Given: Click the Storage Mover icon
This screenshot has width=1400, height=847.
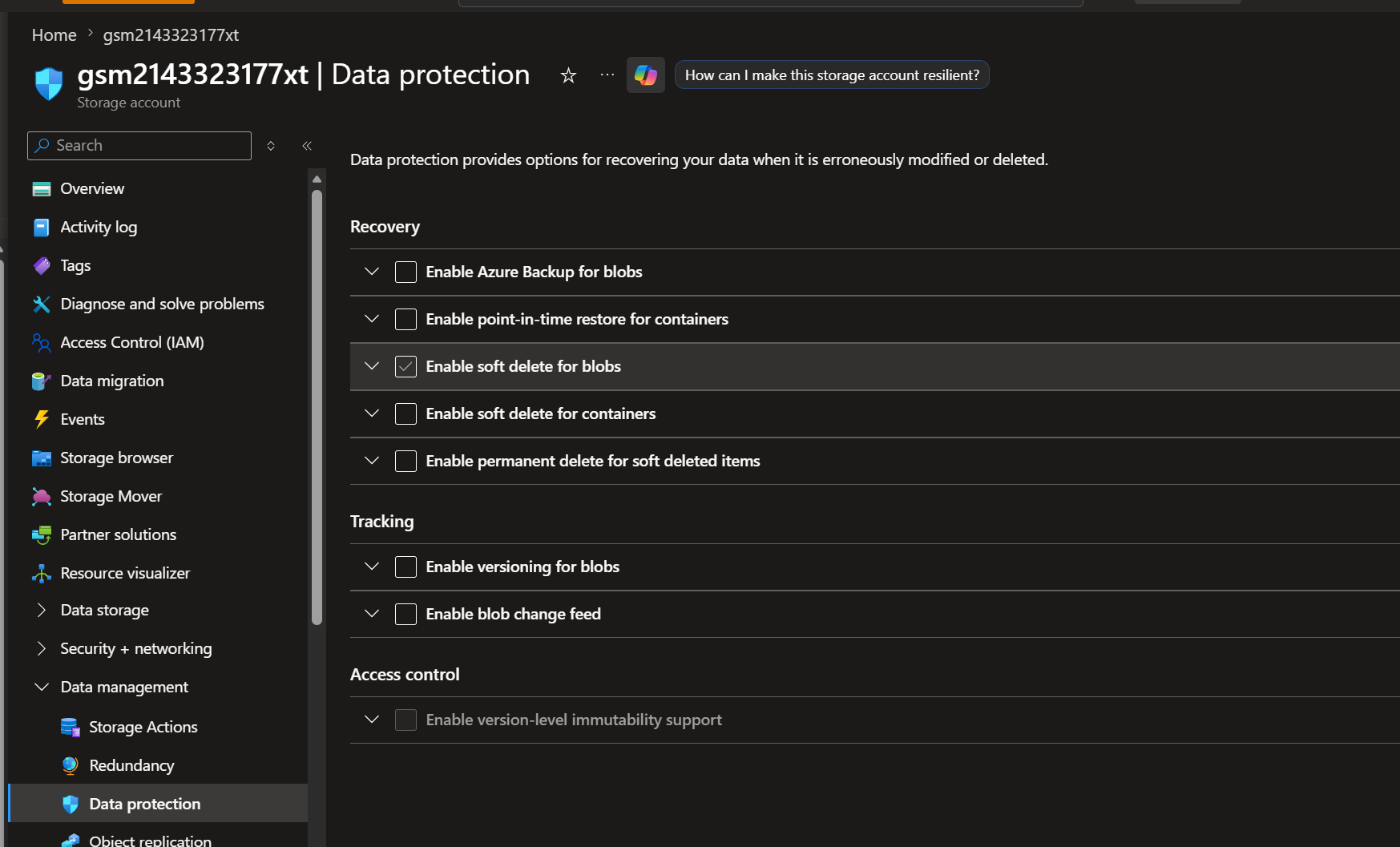Looking at the screenshot, I should tap(42, 497).
